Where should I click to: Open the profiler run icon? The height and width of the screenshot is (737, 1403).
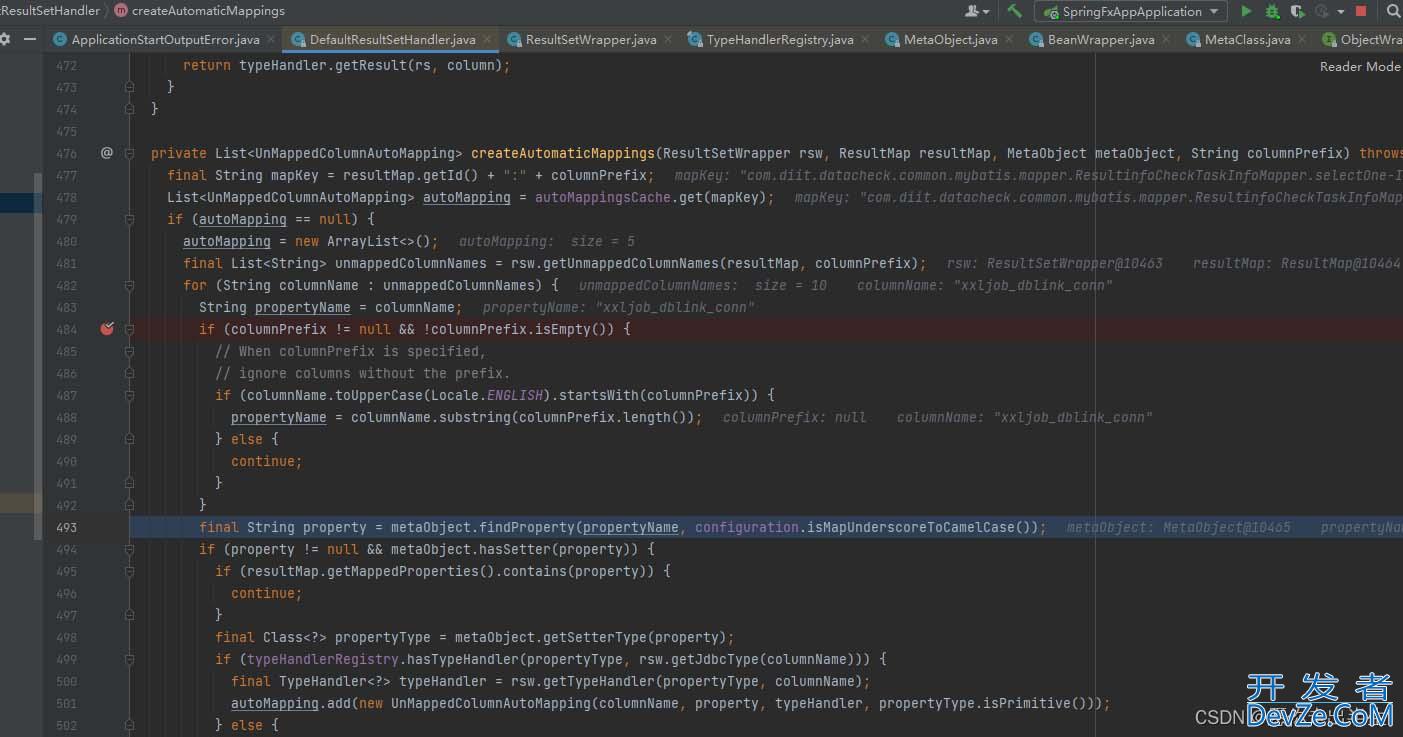[1321, 11]
